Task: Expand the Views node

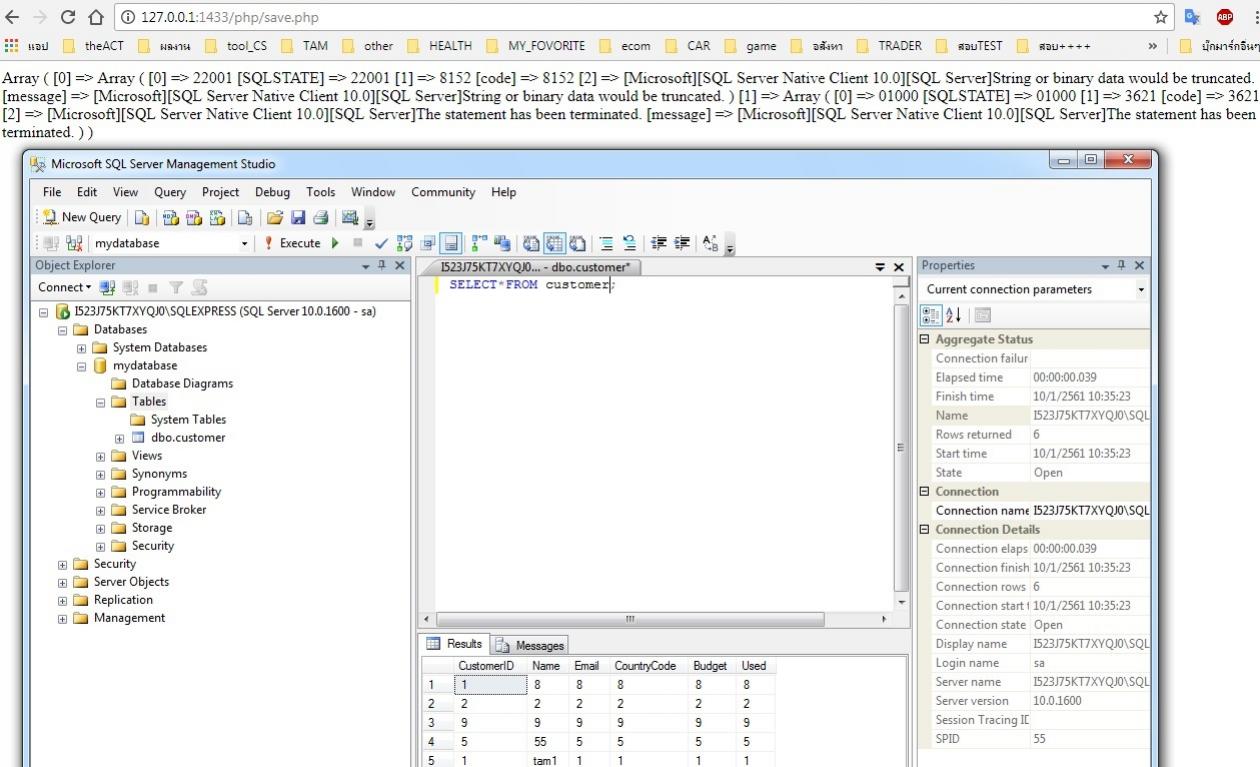Action: [101, 456]
